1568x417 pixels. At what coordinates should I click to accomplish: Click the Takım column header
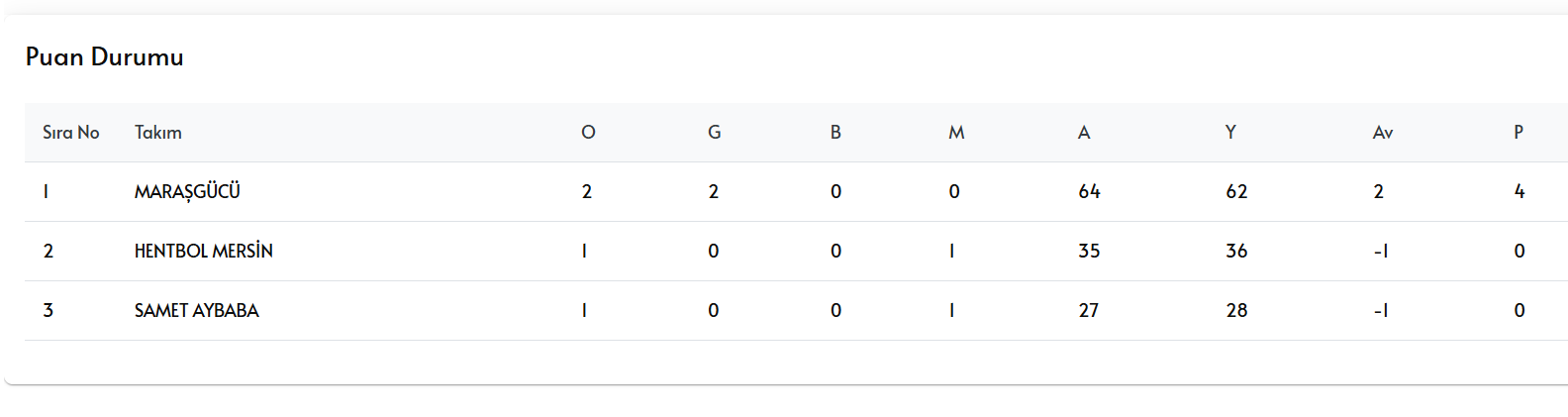click(158, 132)
